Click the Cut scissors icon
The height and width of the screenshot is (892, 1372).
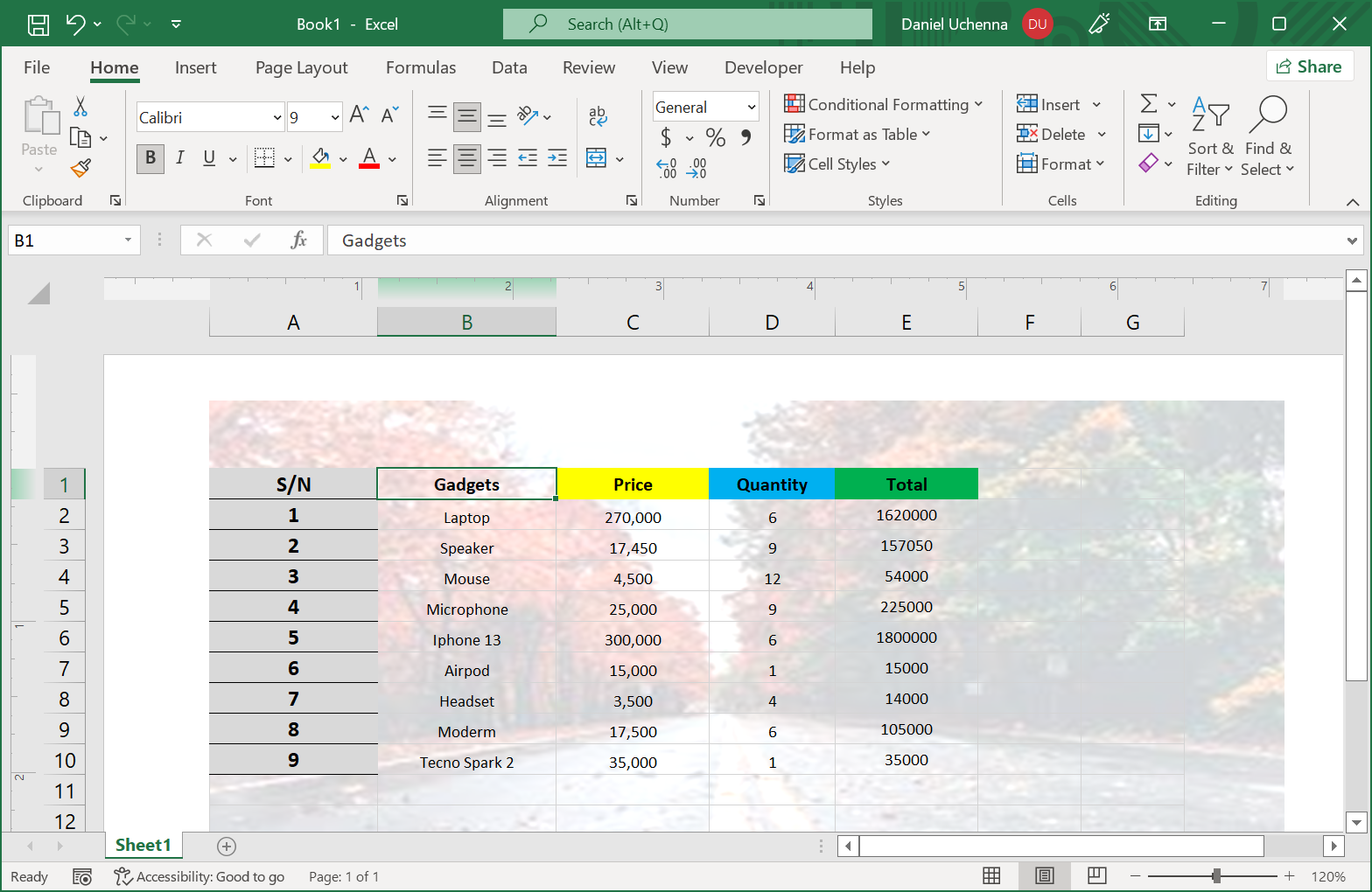[x=80, y=107]
